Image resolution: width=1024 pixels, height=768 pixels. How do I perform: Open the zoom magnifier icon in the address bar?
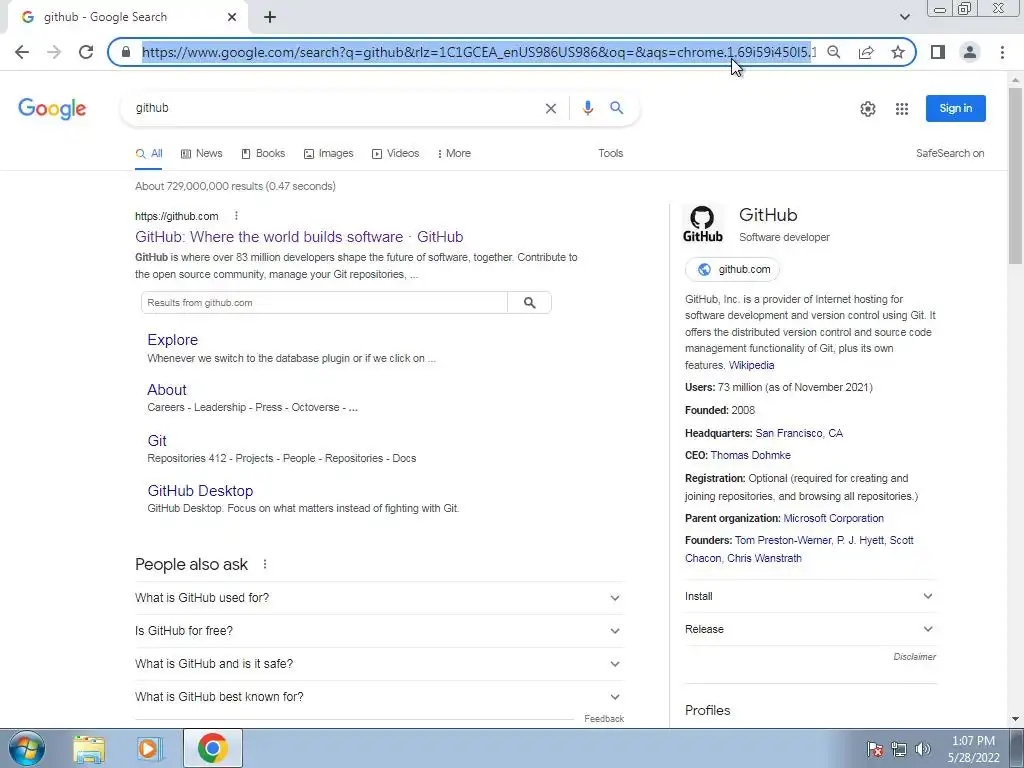tap(834, 52)
